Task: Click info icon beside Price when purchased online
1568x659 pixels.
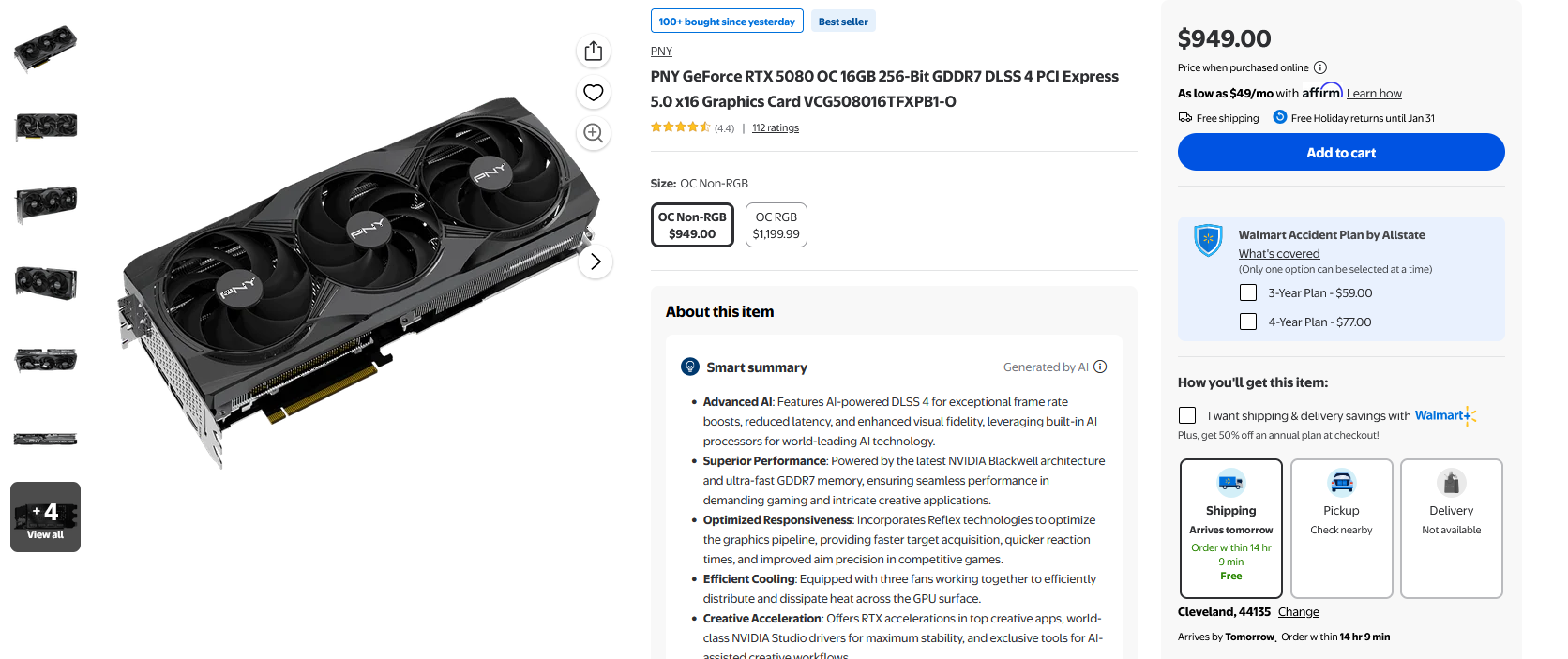Action: pyautogui.click(x=1320, y=67)
